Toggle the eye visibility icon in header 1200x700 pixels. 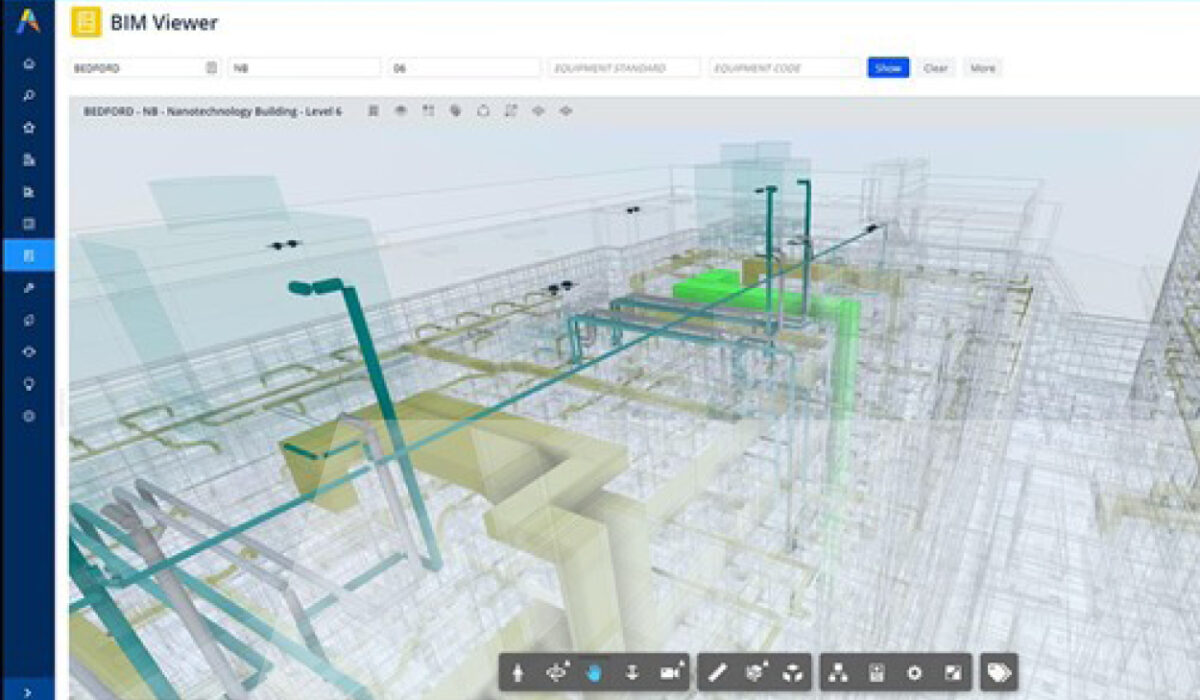pyautogui.click(x=401, y=111)
